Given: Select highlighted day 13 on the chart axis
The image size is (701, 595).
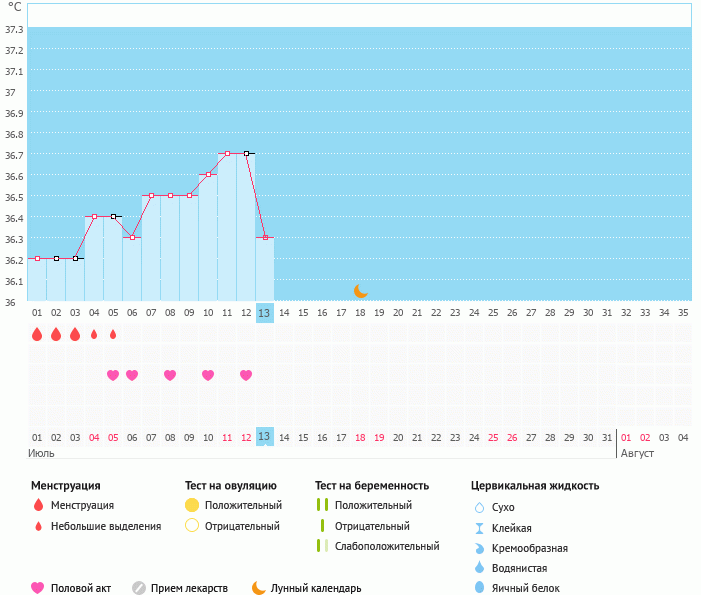Looking at the screenshot, I should (264, 313).
